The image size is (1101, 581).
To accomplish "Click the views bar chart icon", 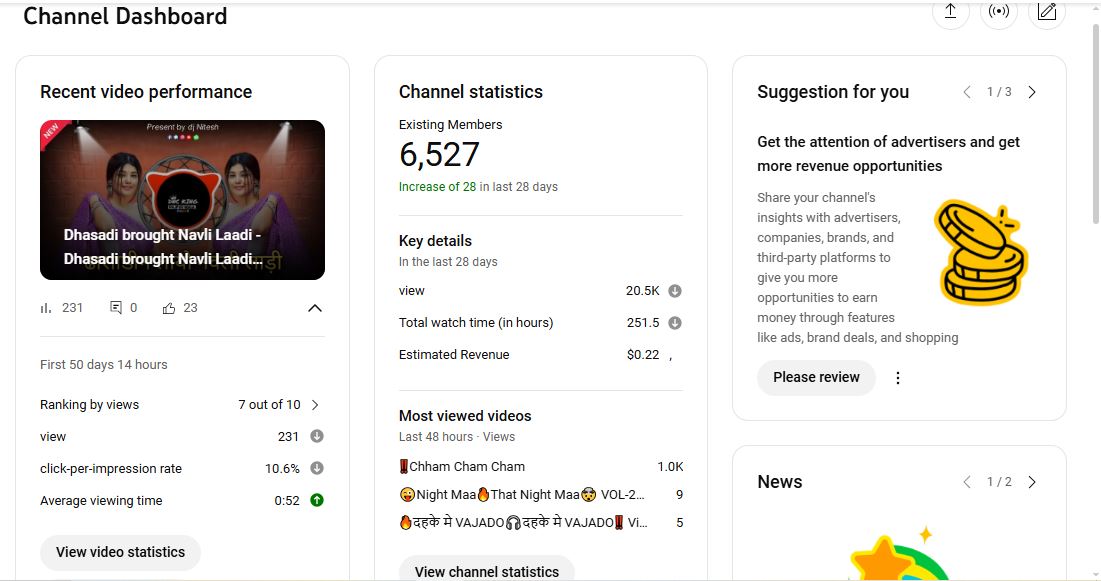I will (x=46, y=308).
